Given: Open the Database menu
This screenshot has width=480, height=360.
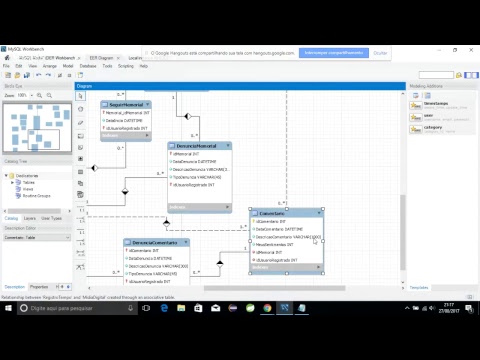Looking at the screenshot, I should 88,66.
